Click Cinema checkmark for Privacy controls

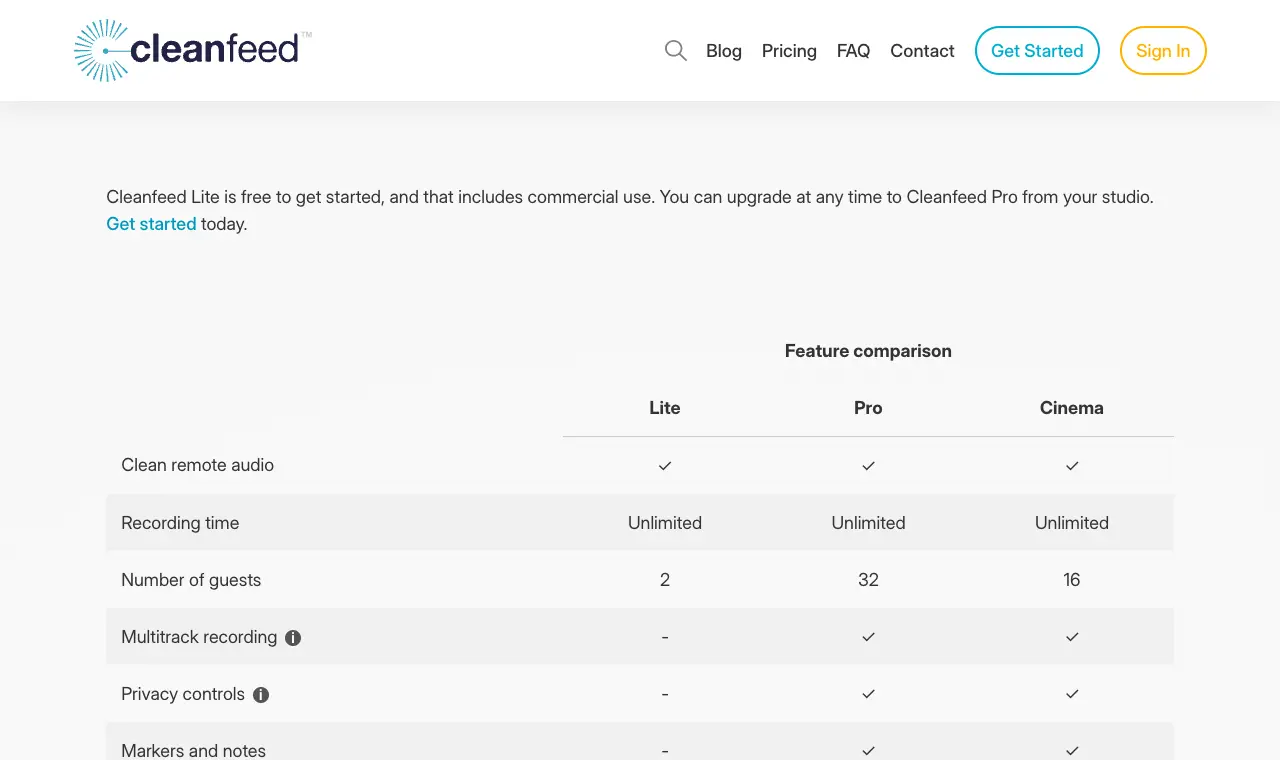click(1072, 694)
